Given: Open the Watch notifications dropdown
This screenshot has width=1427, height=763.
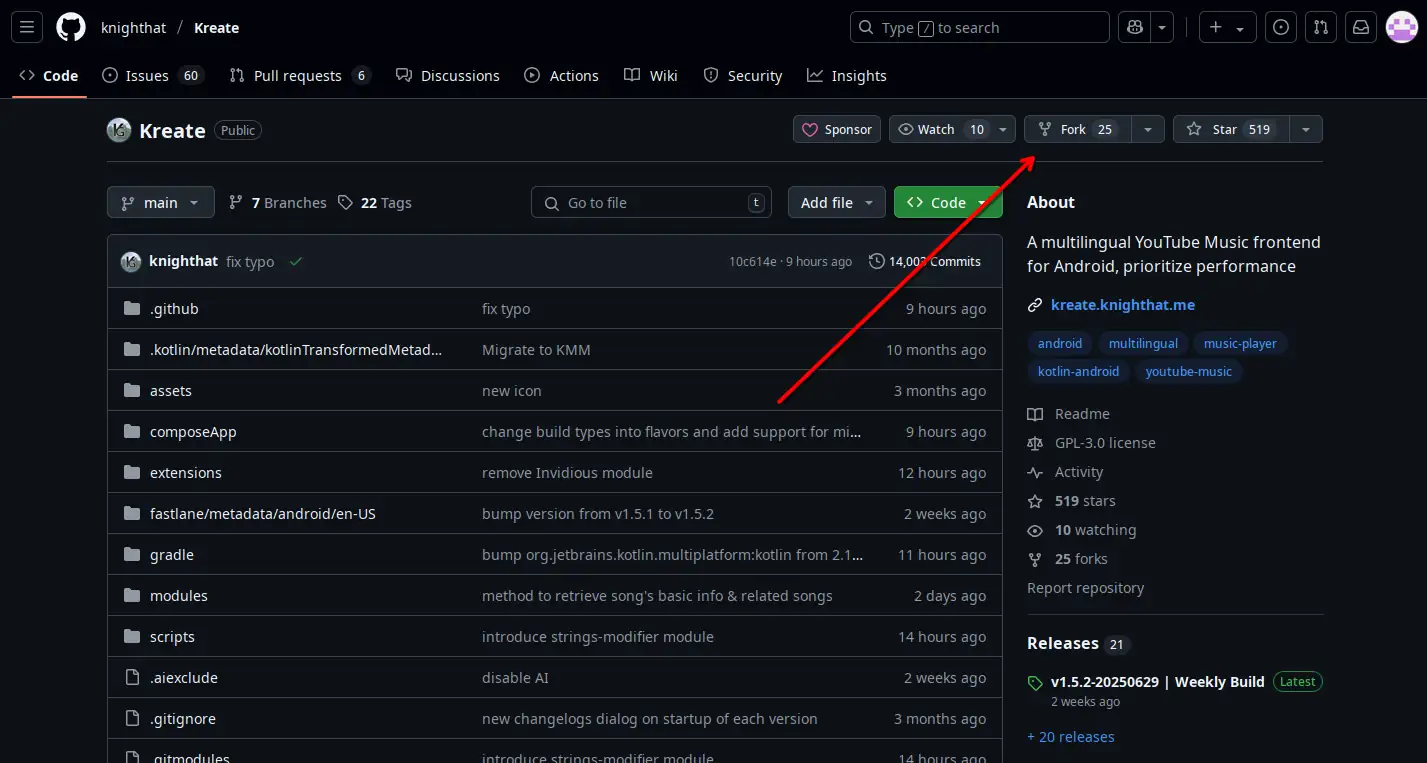Looking at the screenshot, I should coord(952,129).
